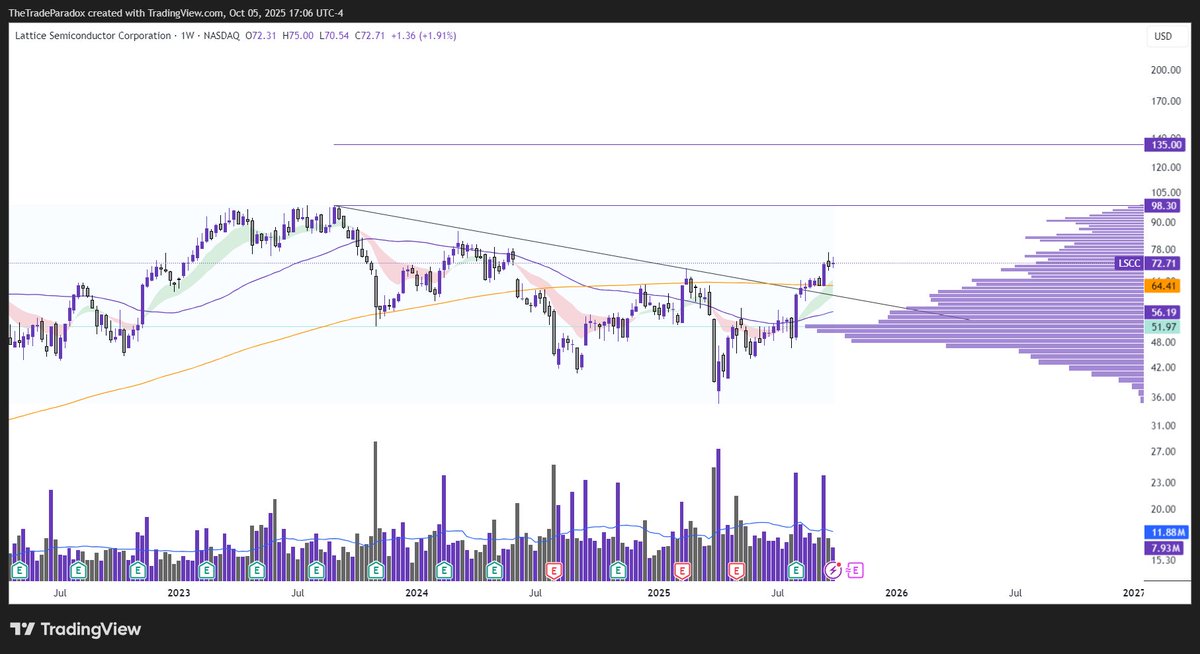This screenshot has height=654, width=1200.
Task: Click the H75.00 high value
Action: [299, 36]
